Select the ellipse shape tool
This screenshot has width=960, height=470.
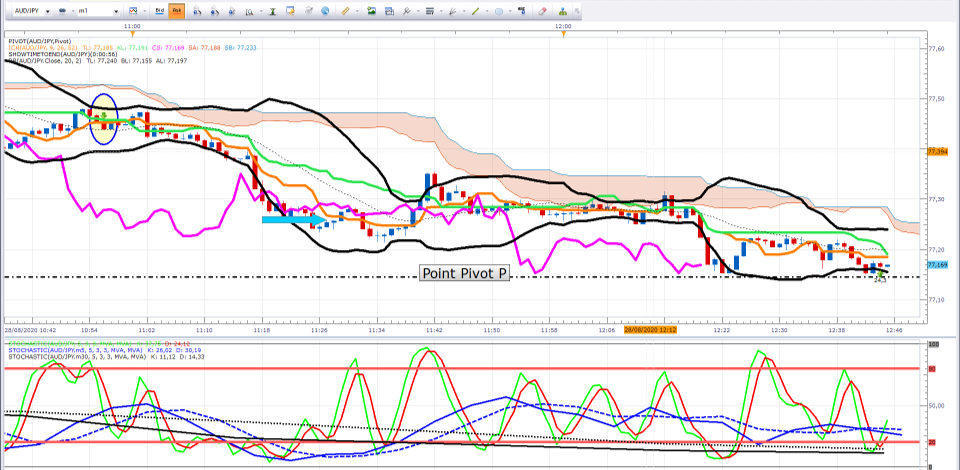click(499, 11)
